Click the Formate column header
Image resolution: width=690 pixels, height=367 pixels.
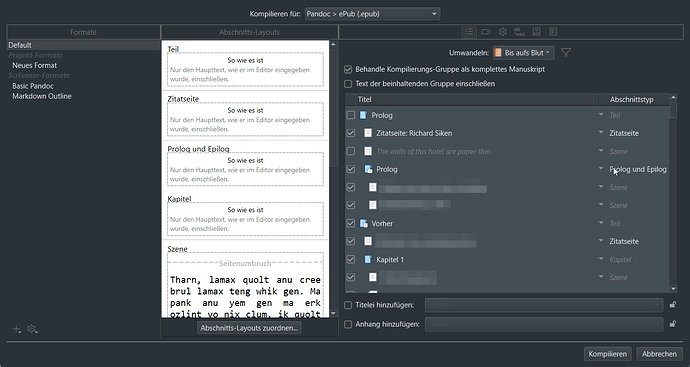pos(84,32)
